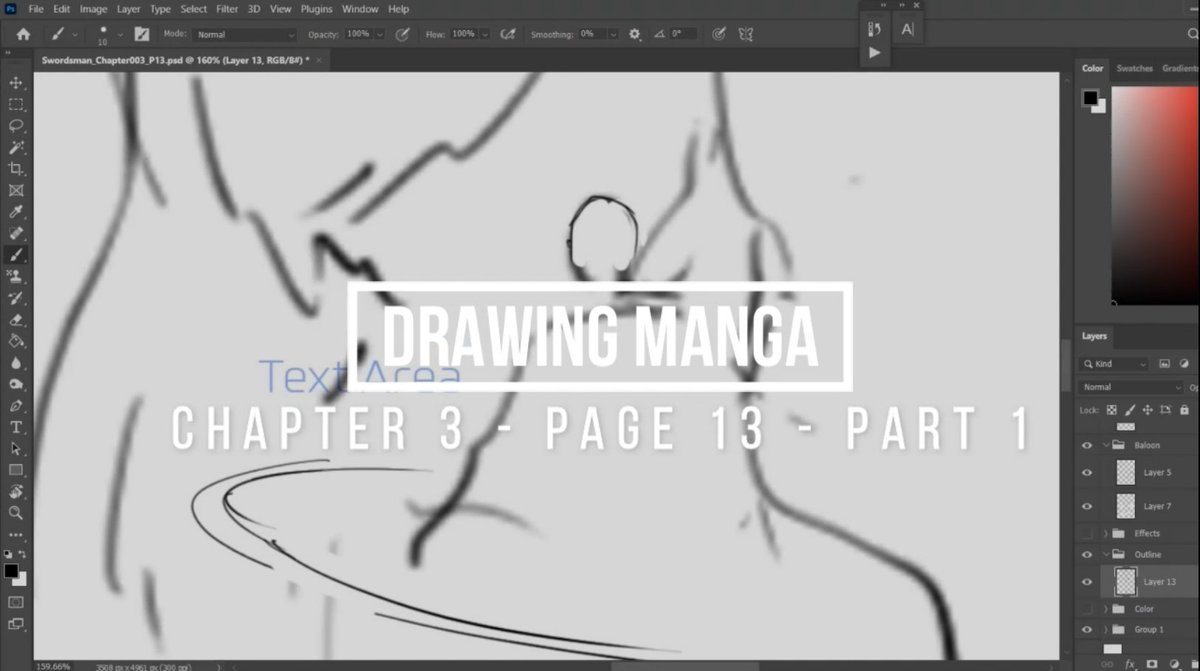Select the Rectangle shape tool
The height and width of the screenshot is (671, 1200).
coord(16,470)
